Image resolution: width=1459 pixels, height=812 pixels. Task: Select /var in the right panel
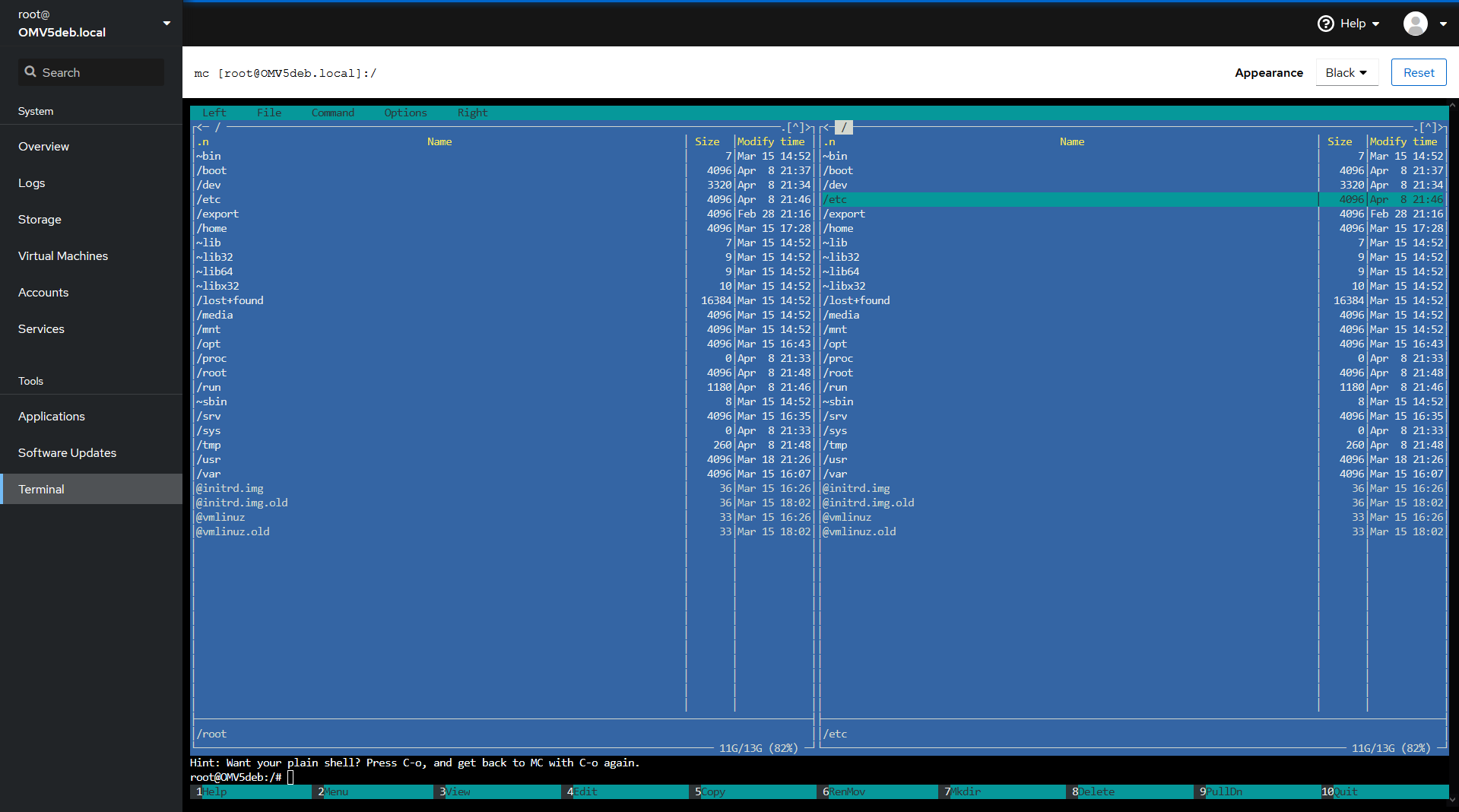1133,474
